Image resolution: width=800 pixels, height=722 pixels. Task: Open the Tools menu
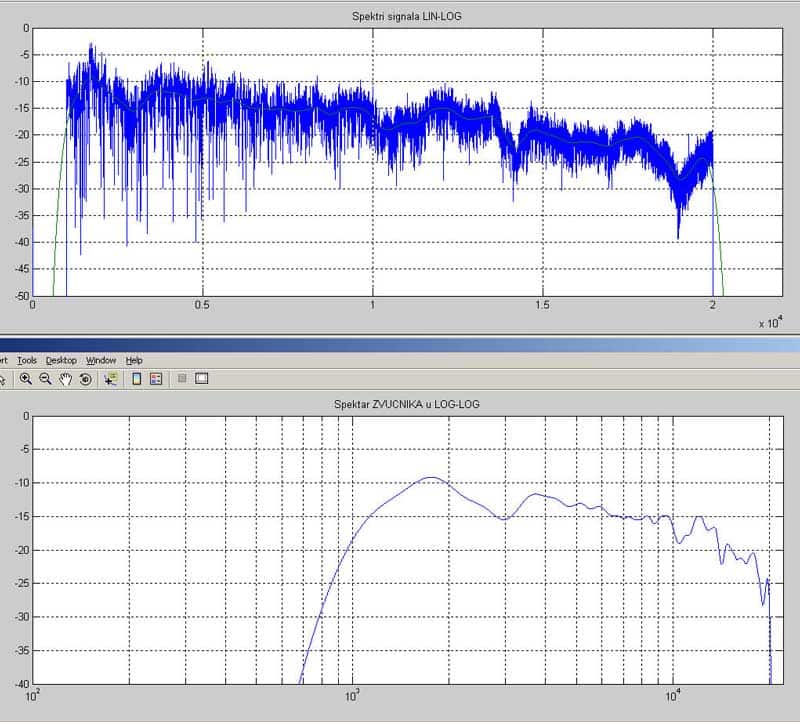27,360
